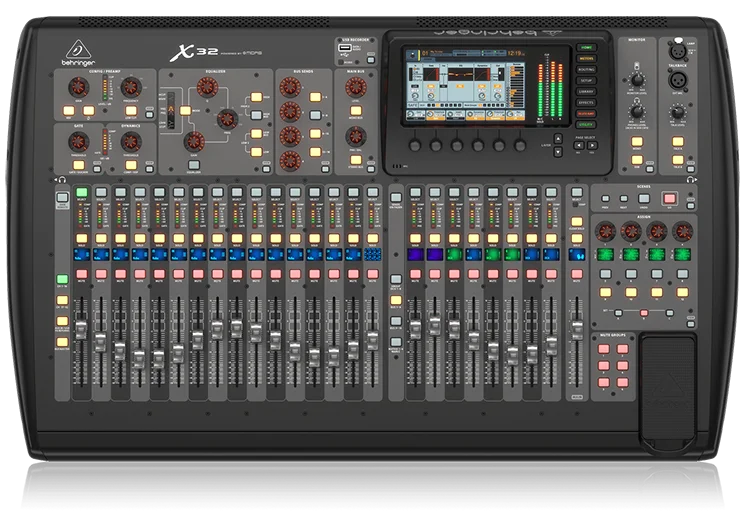Click the Talkback Ext Mic XLR input
The image size is (750, 511).
coord(677,79)
